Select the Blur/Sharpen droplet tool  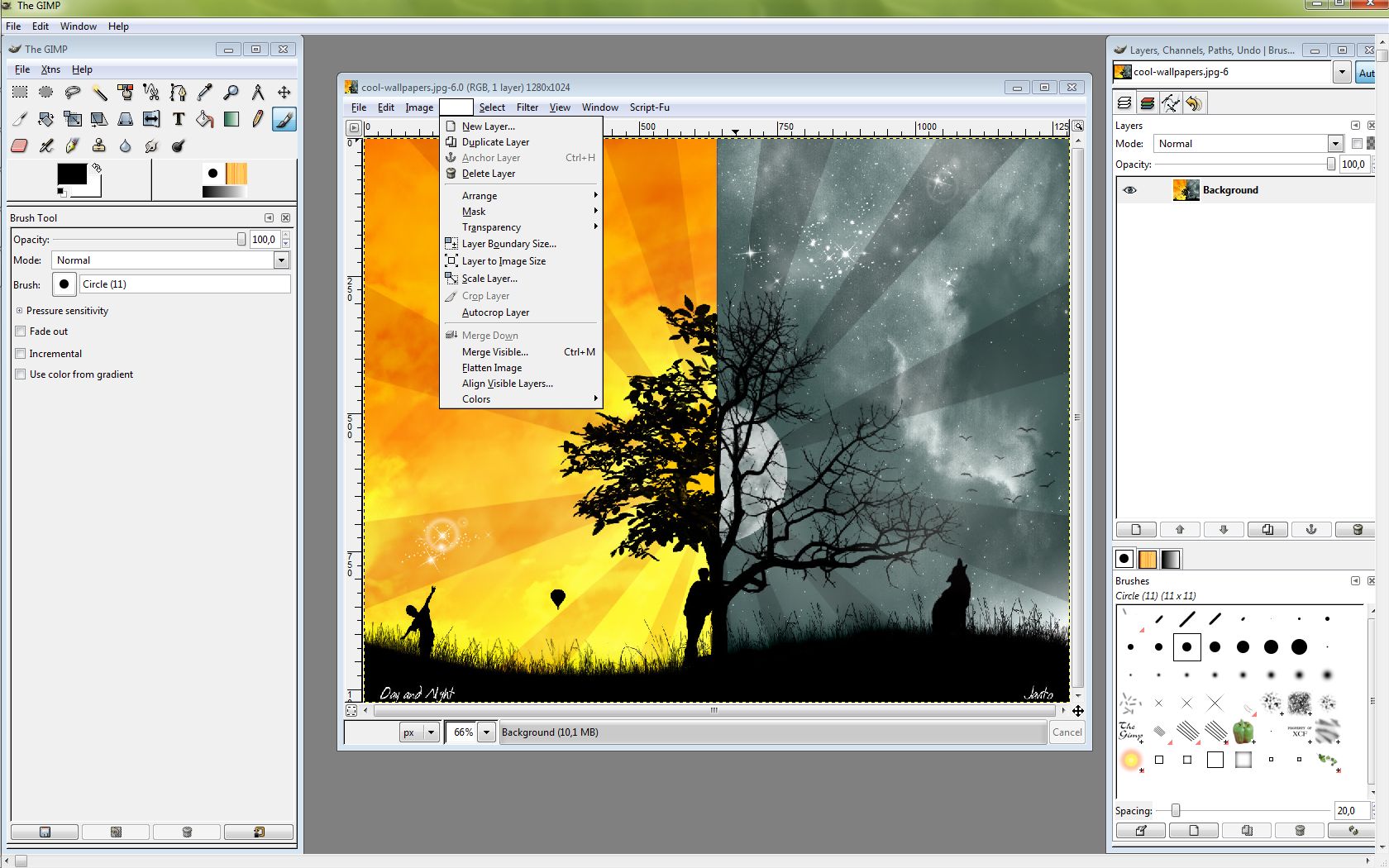click(x=126, y=145)
